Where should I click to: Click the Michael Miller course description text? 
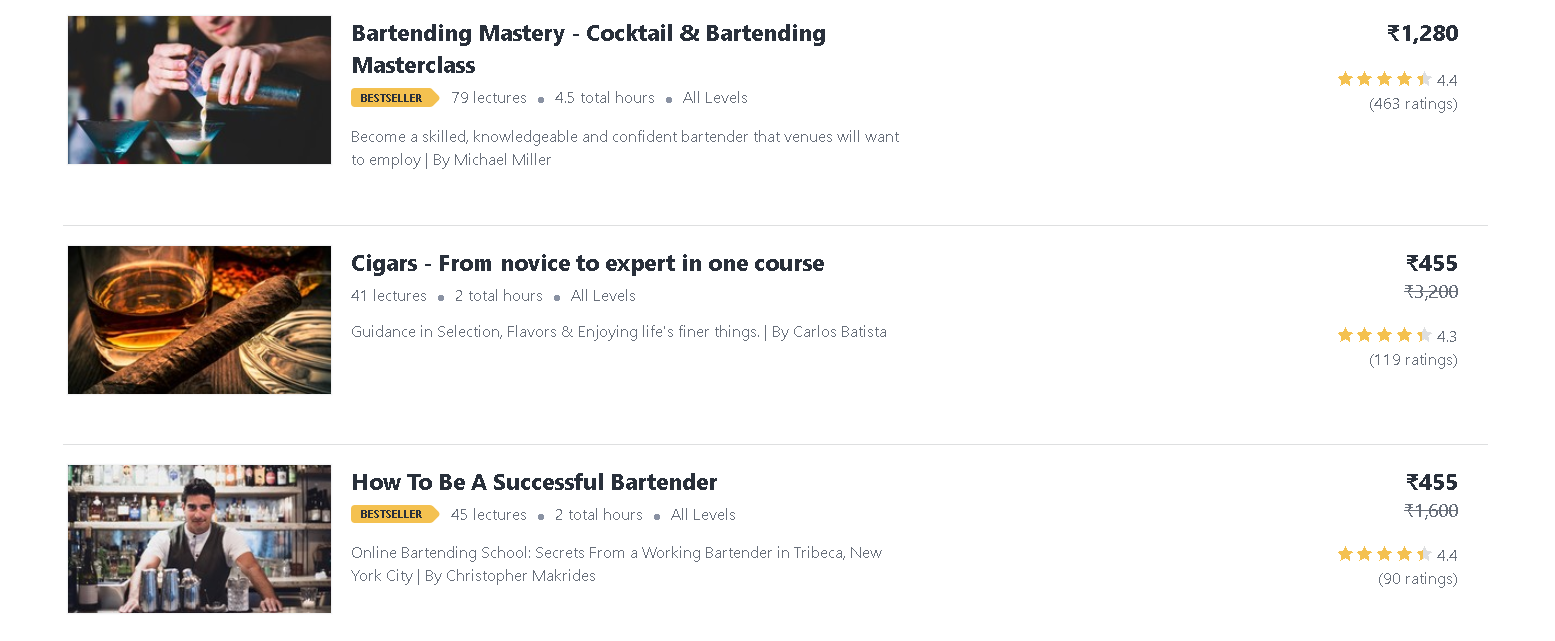[625, 148]
